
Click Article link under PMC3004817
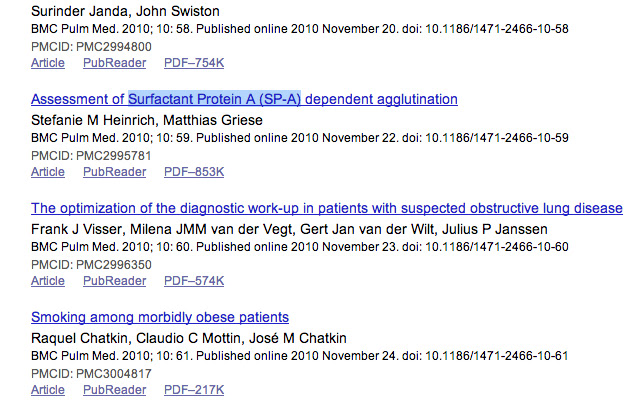pos(48,390)
